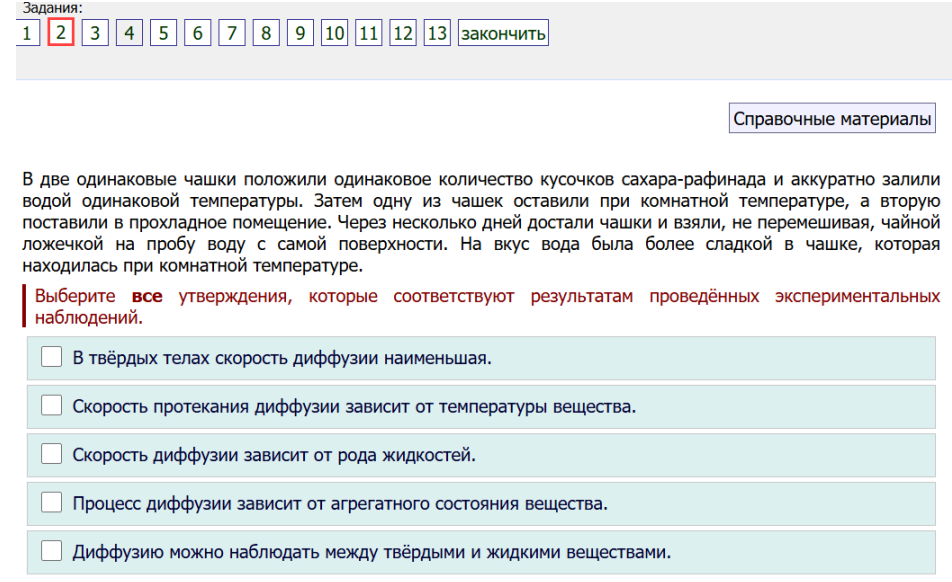The image size is (952, 582).
Task: Tick the diffusion depends on temperature checkbox
Action: 52,406
